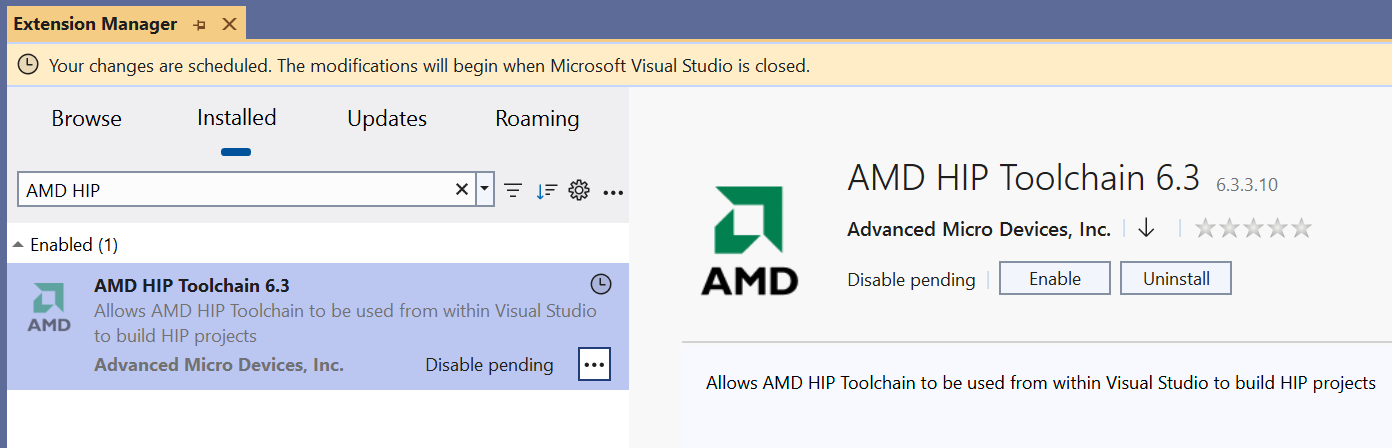Close the Extension Manager tab

[x=229, y=24]
